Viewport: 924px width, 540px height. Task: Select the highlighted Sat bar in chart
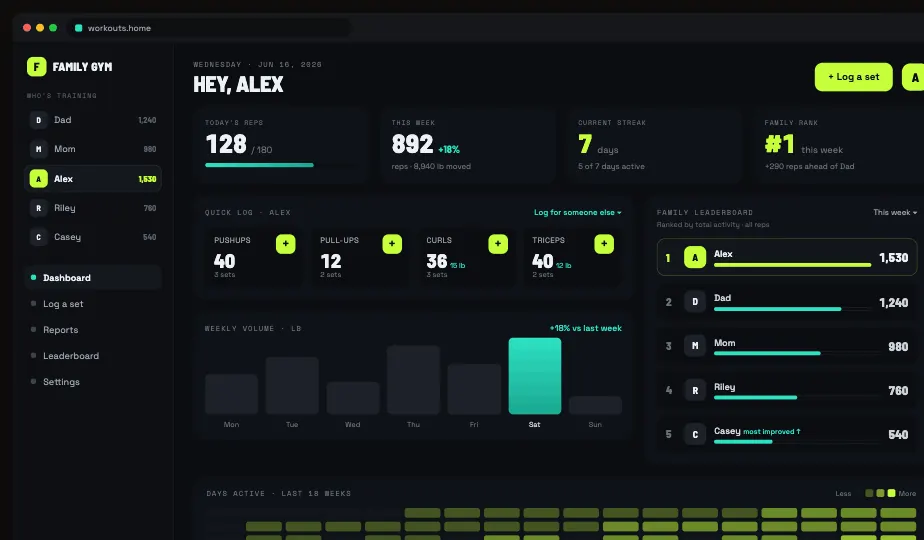tap(534, 376)
